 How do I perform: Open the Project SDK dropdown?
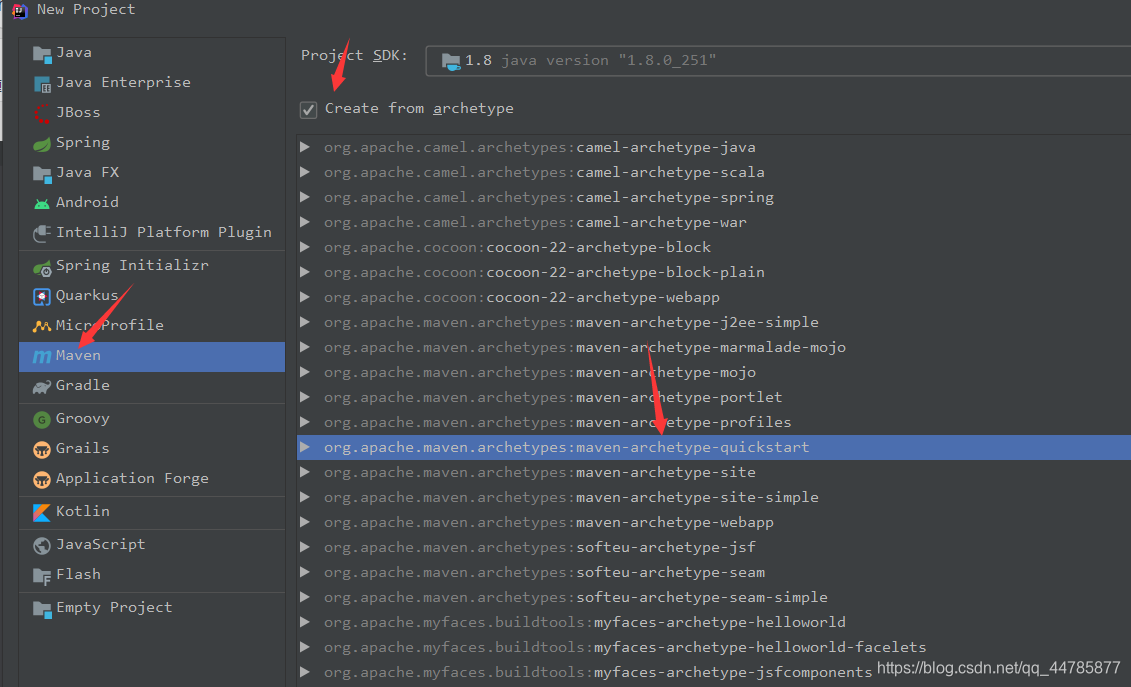(778, 61)
